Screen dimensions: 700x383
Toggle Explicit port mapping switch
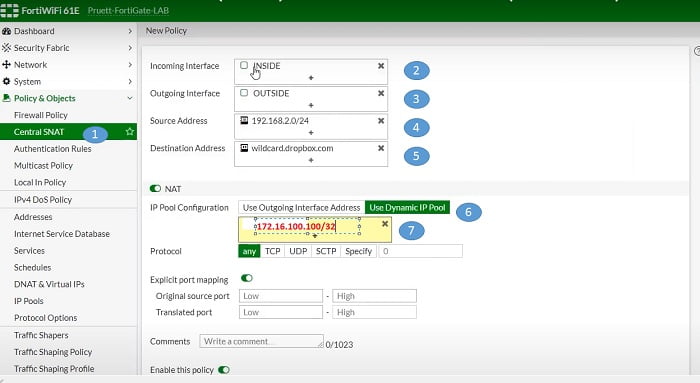(x=247, y=278)
